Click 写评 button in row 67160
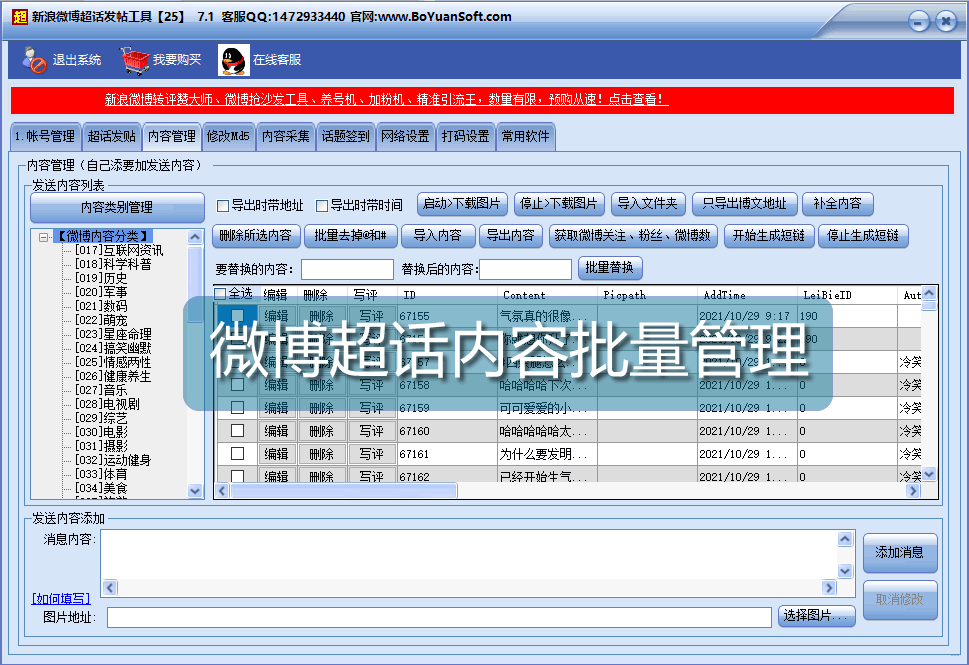Screen dimensions: 969x665 tap(371, 431)
